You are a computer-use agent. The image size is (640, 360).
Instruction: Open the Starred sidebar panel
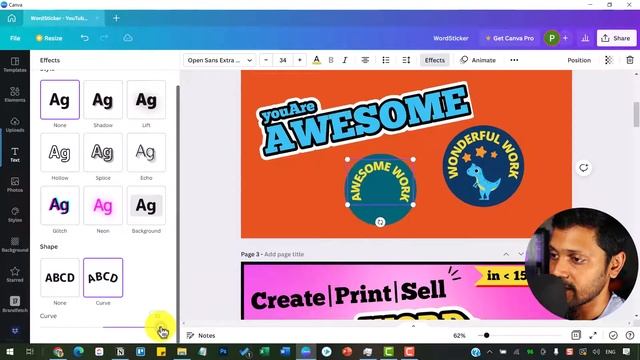click(x=15, y=275)
